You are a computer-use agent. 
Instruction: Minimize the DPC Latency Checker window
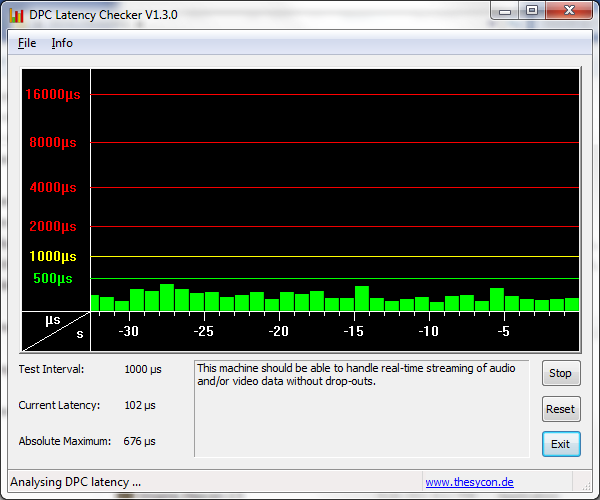tap(505, 11)
